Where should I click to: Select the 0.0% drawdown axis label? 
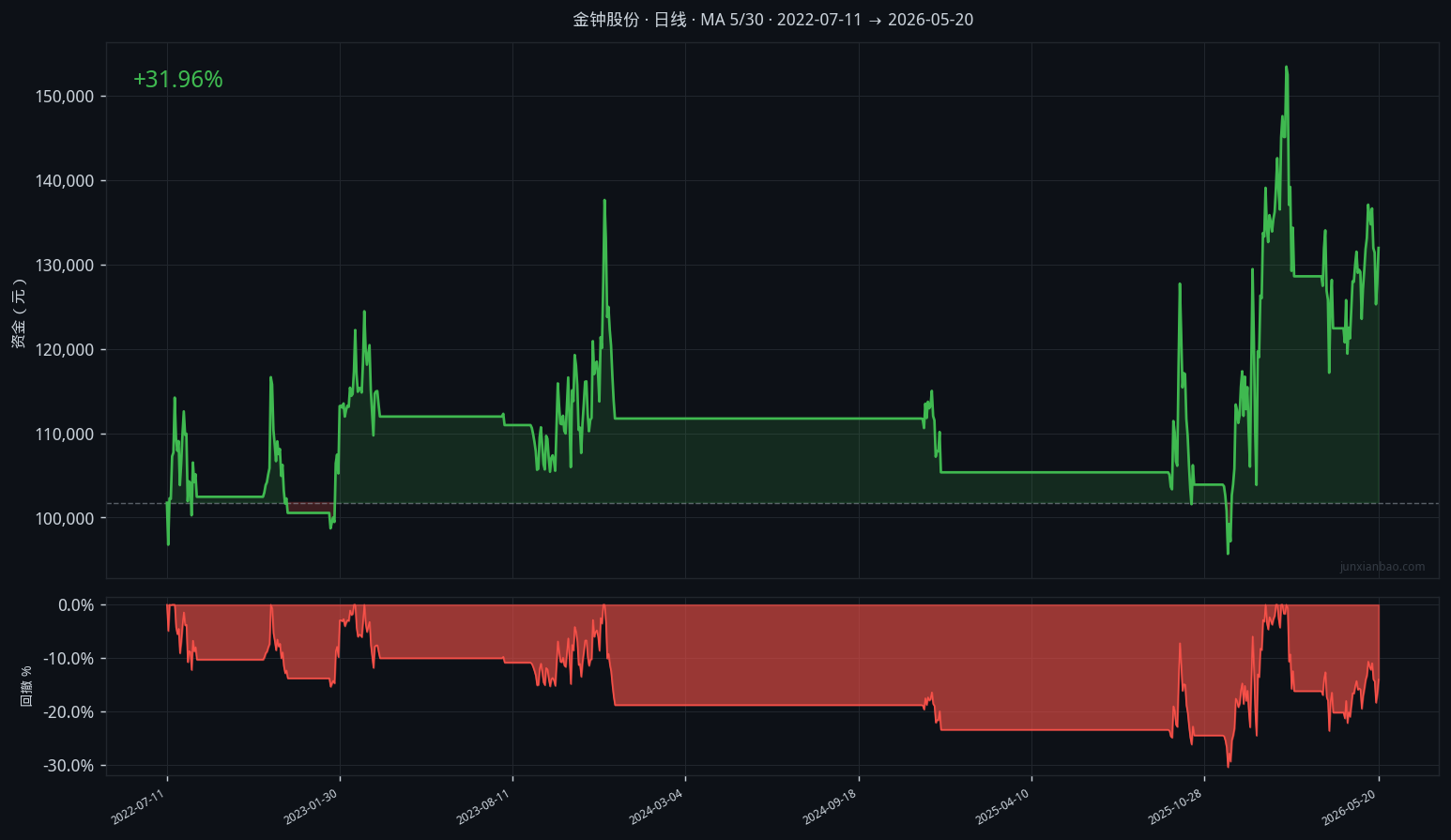[76, 605]
